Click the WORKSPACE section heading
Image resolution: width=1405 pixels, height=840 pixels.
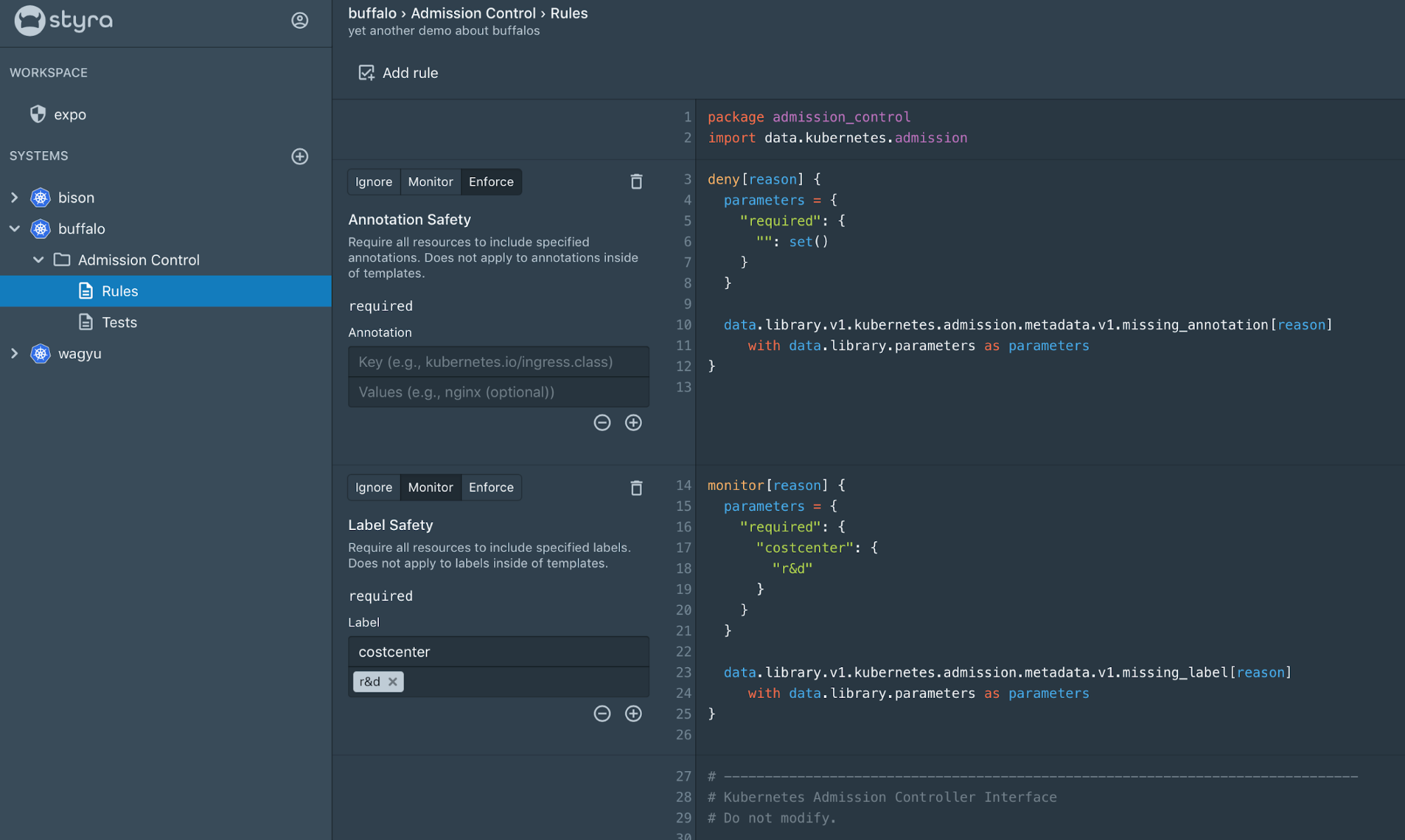[48, 73]
